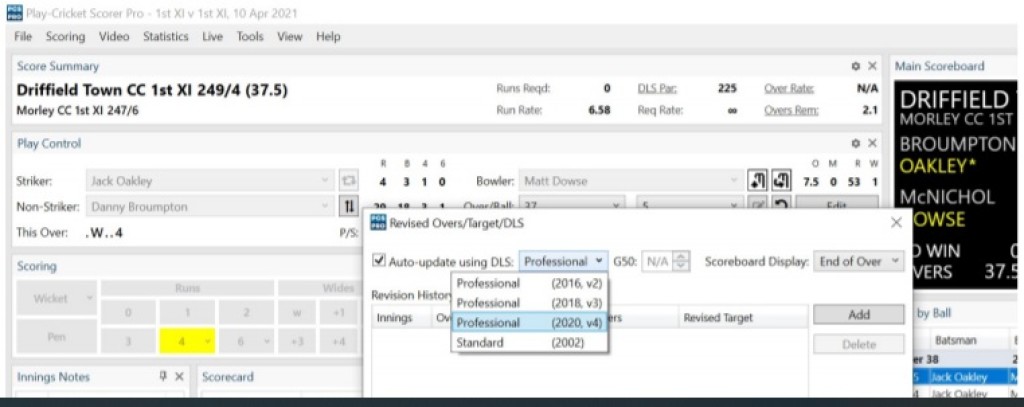Image resolution: width=1024 pixels, height=407 pixels.
Task: Click the wide 'w' button
Action: [x=296, y=312]
